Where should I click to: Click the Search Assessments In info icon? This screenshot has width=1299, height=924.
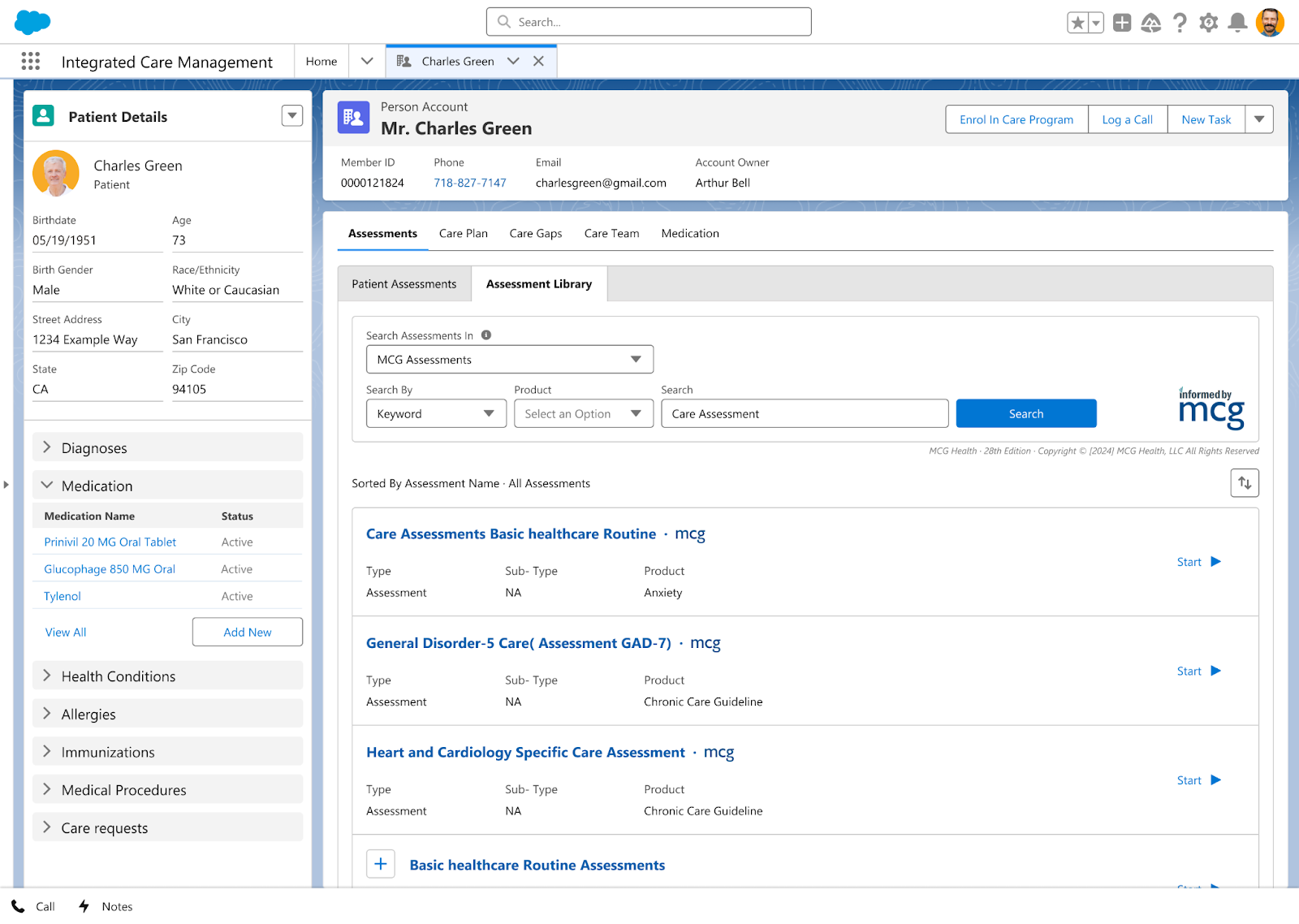click(486, 335)
